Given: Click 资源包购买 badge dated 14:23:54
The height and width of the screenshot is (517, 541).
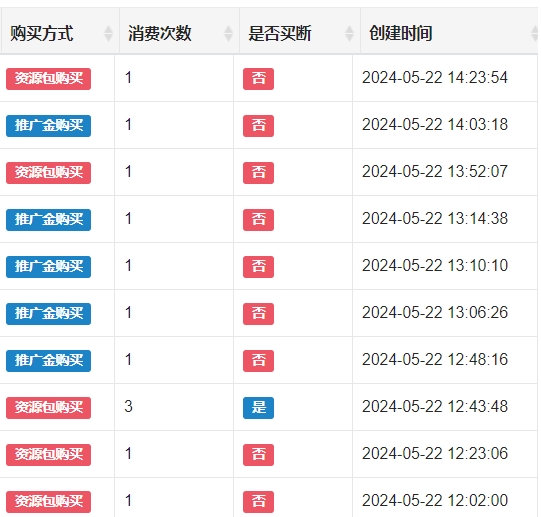Looking at the screenshot, I should pos(49,79).
